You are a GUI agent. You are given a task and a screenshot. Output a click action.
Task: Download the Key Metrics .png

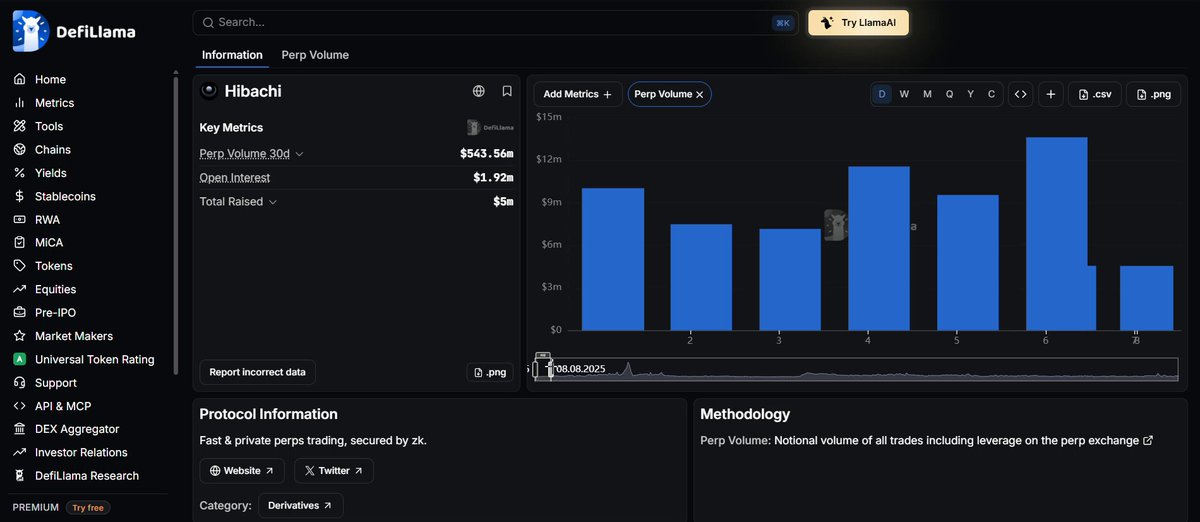click(489, 372)
